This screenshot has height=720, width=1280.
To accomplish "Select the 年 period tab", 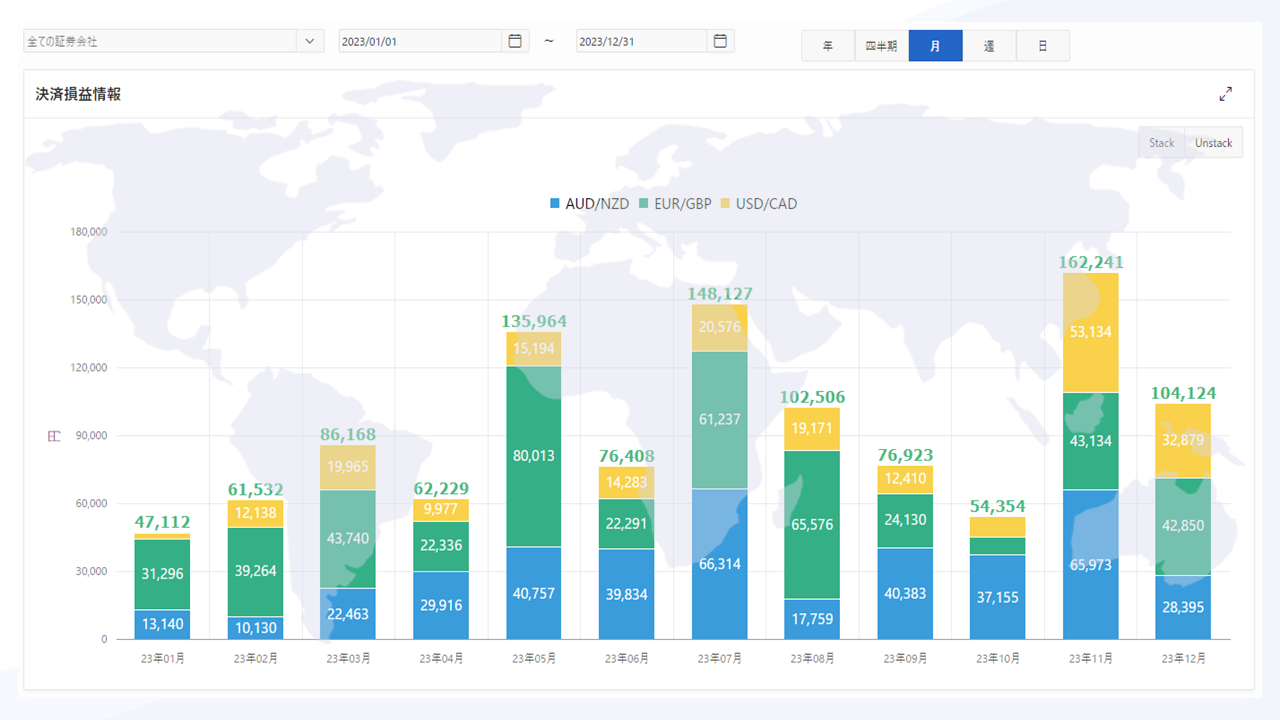I will point(828,46).
